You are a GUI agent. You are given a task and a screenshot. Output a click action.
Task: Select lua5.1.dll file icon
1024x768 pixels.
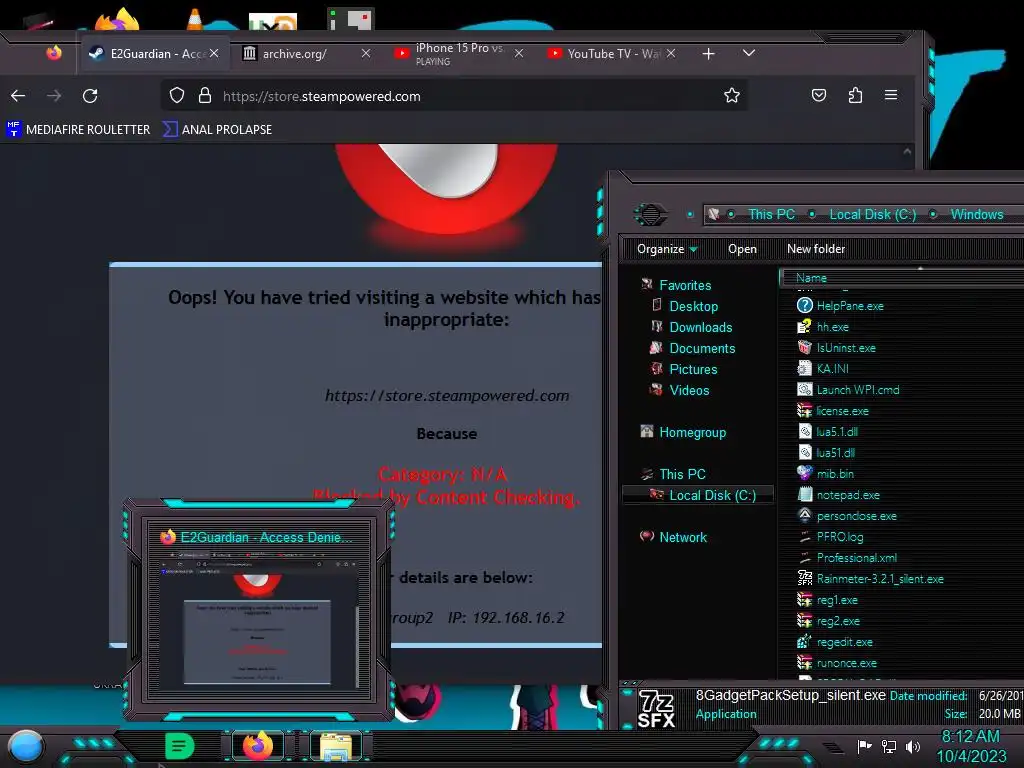click(x=805, y=432)
